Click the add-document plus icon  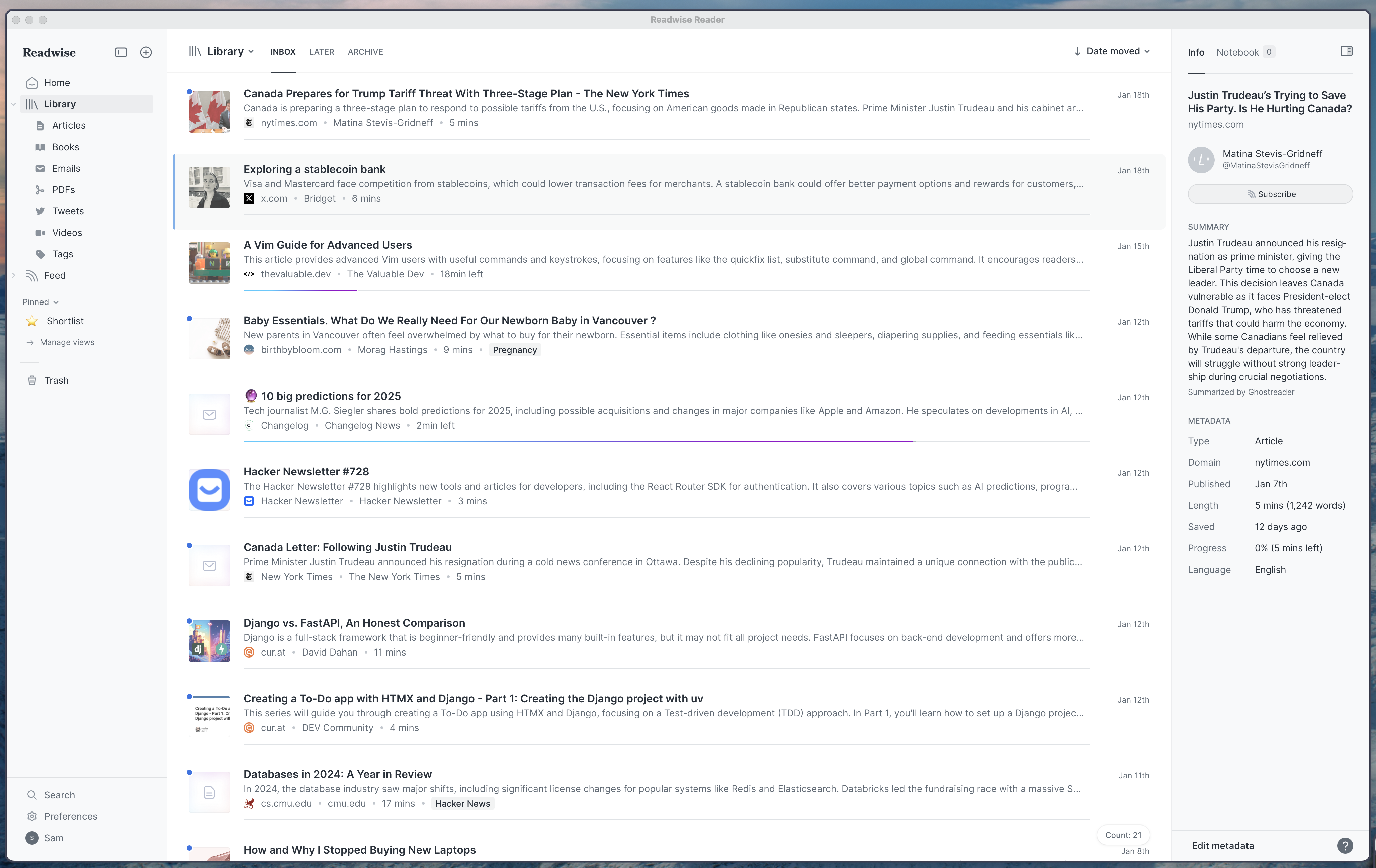(x=145, y=52)
